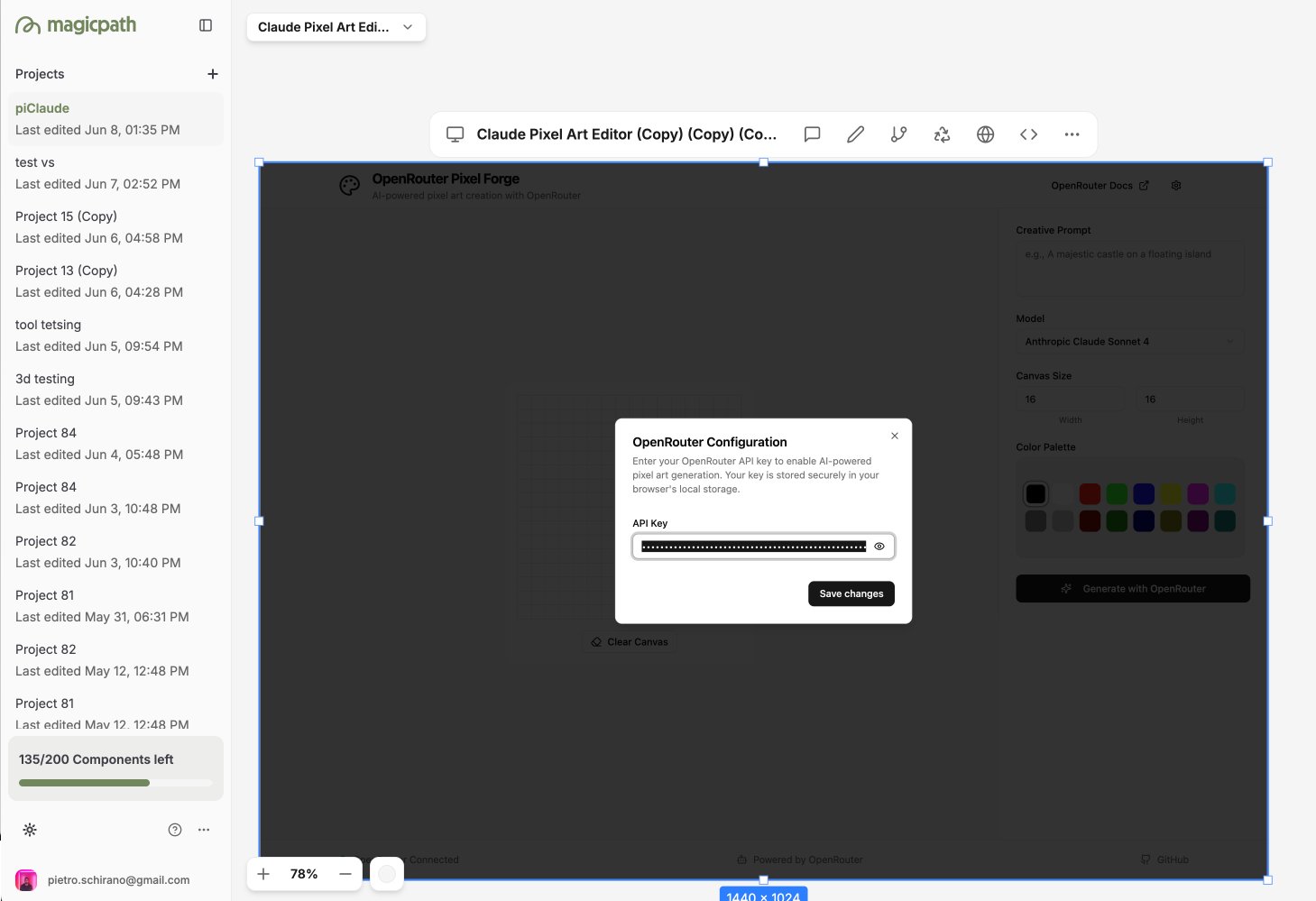1316x901 pixels.
Task: Click the desktop monitor icon in component toolbar
Action: pos(456,134)
